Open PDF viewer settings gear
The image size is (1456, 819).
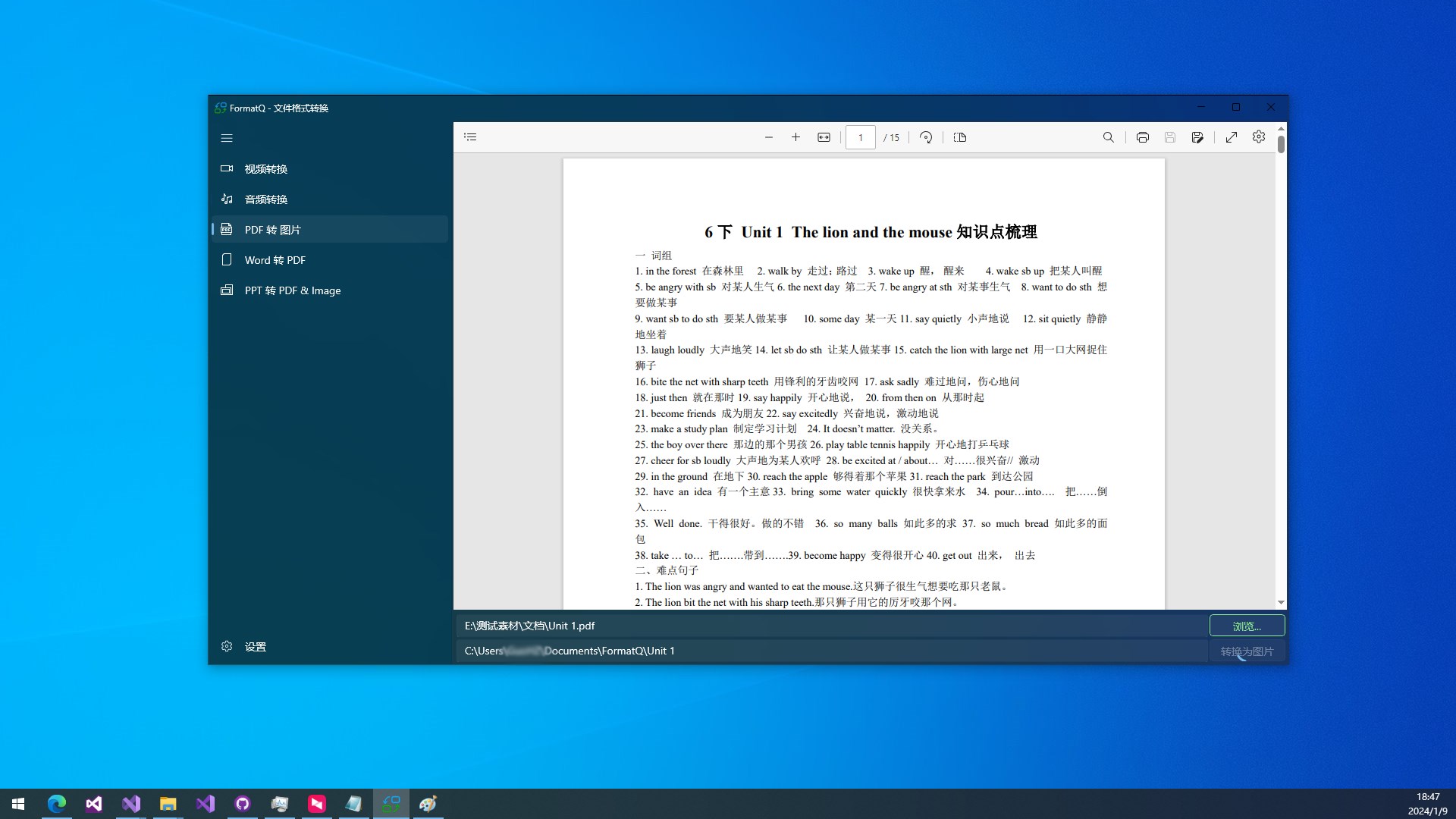(x=1259, y=137)
